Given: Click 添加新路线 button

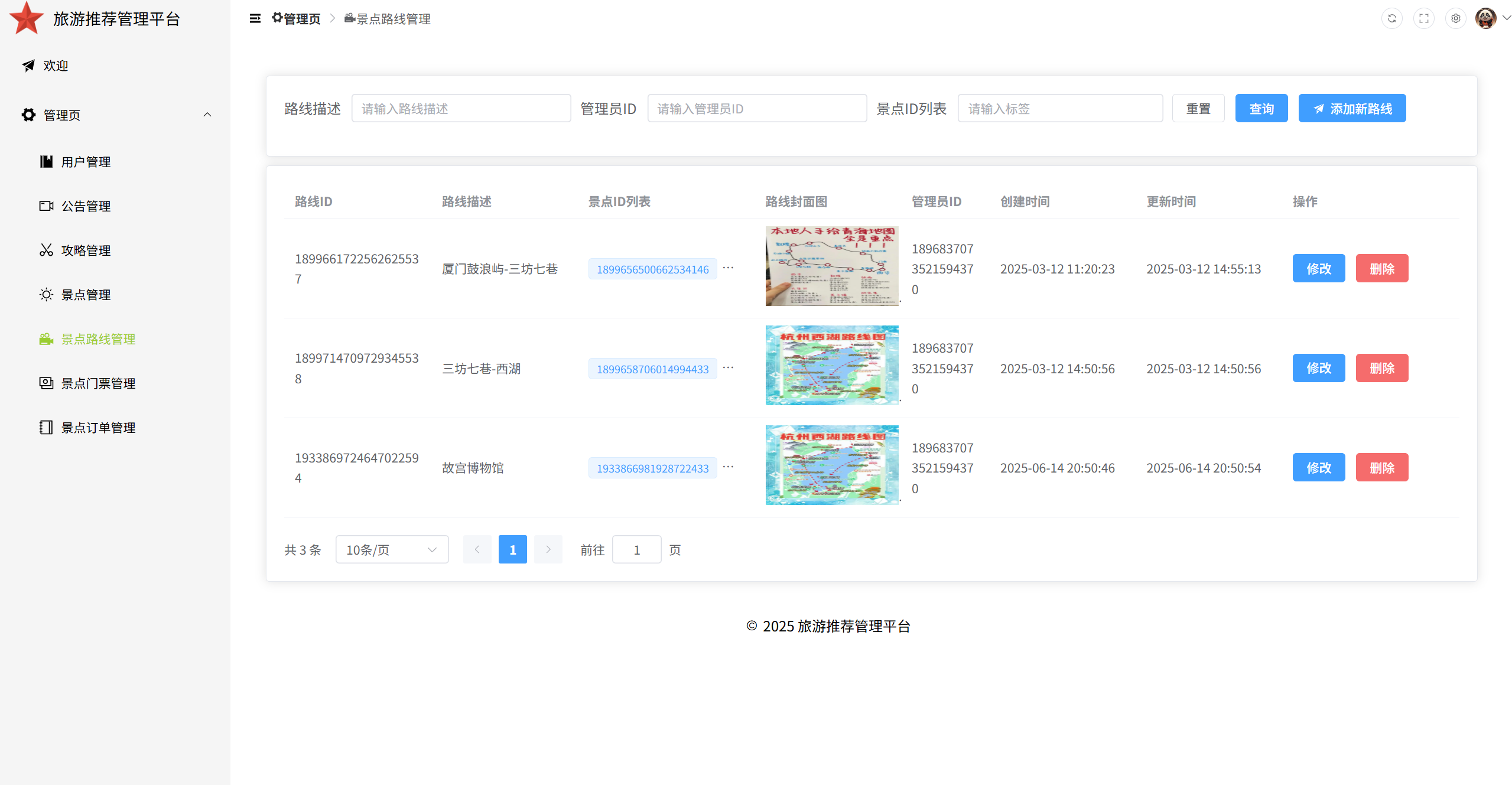Looking at the screenshot, I should click(x=1351, y=109).
